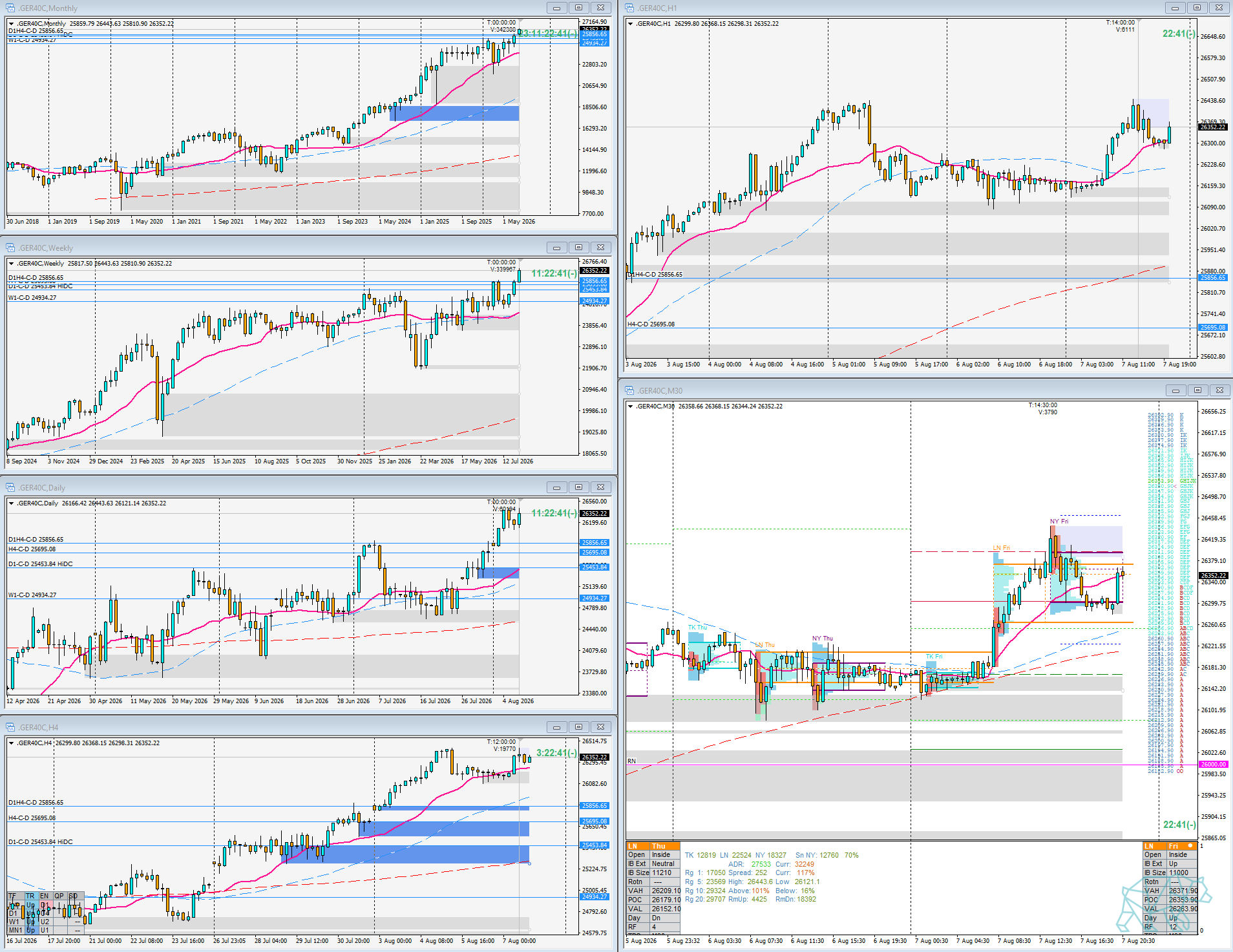Screen dimensions: 1233x952
Task: Close the GER40C,Daily chart window
Action: [600, 487]
